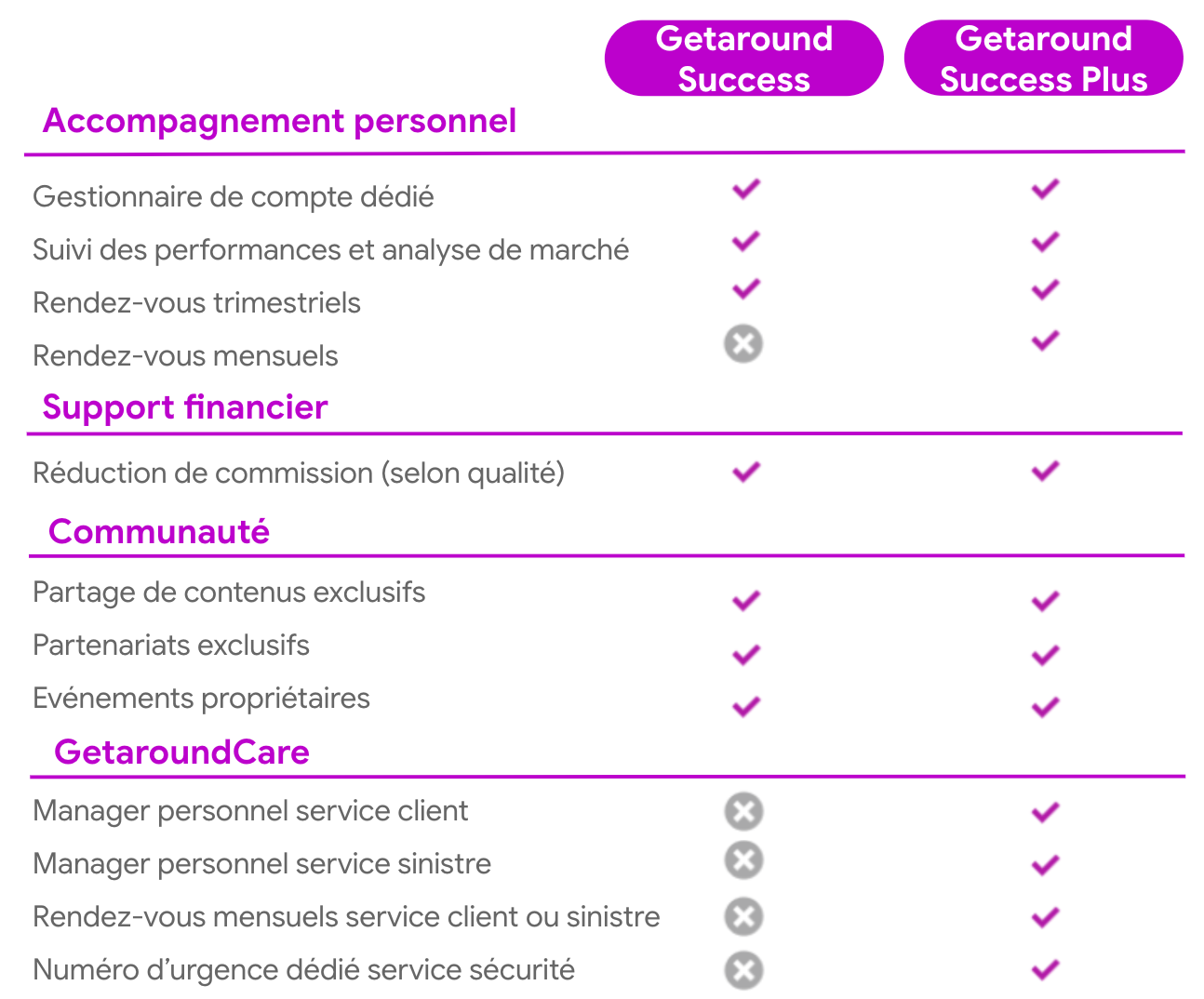This screenshot has height=999, width=1204.
Task: Click Success X icon for Manager personnel service client
Action: pos(743,811)
